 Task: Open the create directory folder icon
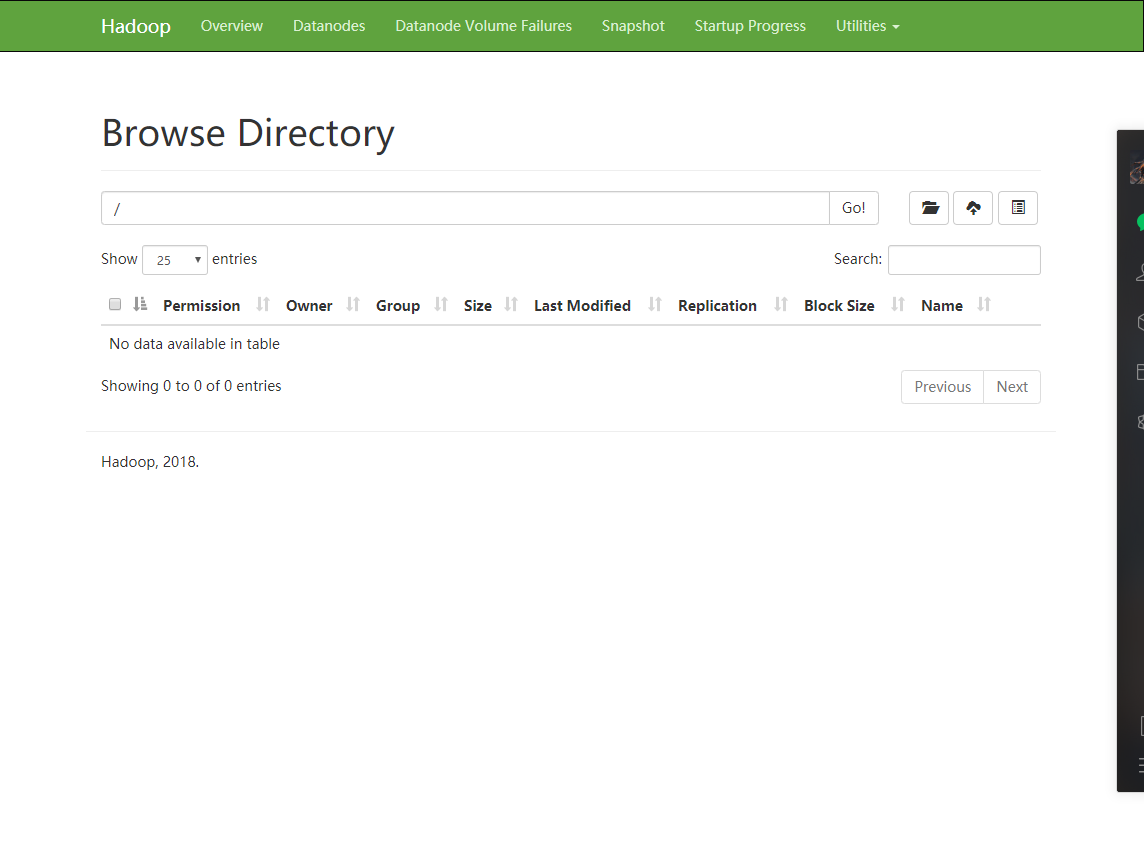click(928, 207)
